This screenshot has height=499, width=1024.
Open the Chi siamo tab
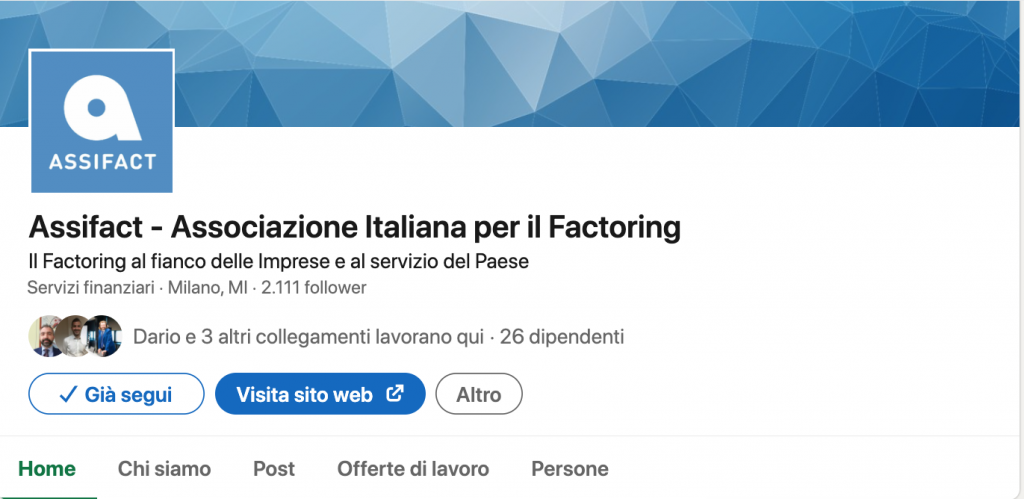(164, 469)
